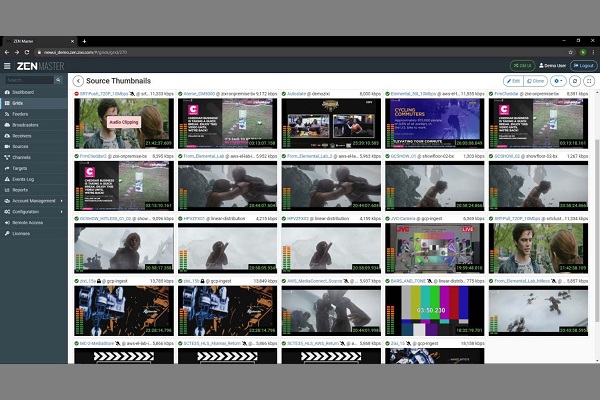
Task: Click red error status icon on SRT-Push_720P
Action: [x=77, y=94]
